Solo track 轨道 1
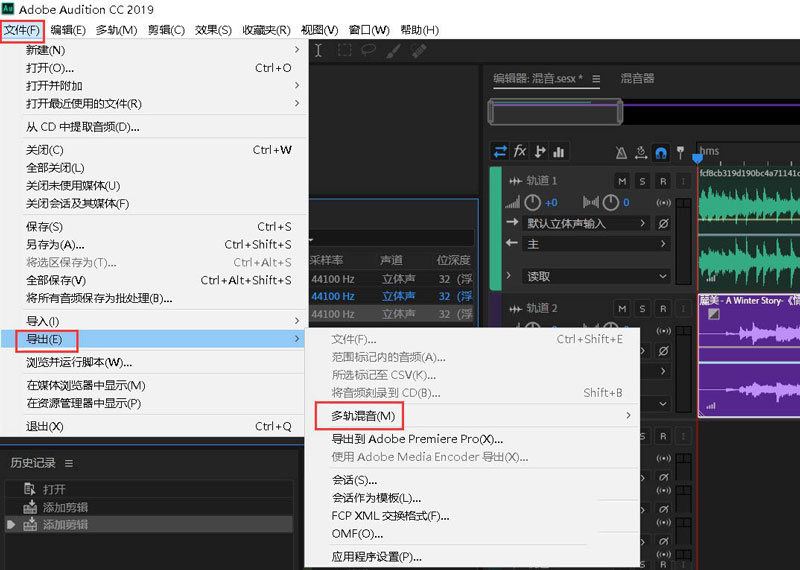 642,181
